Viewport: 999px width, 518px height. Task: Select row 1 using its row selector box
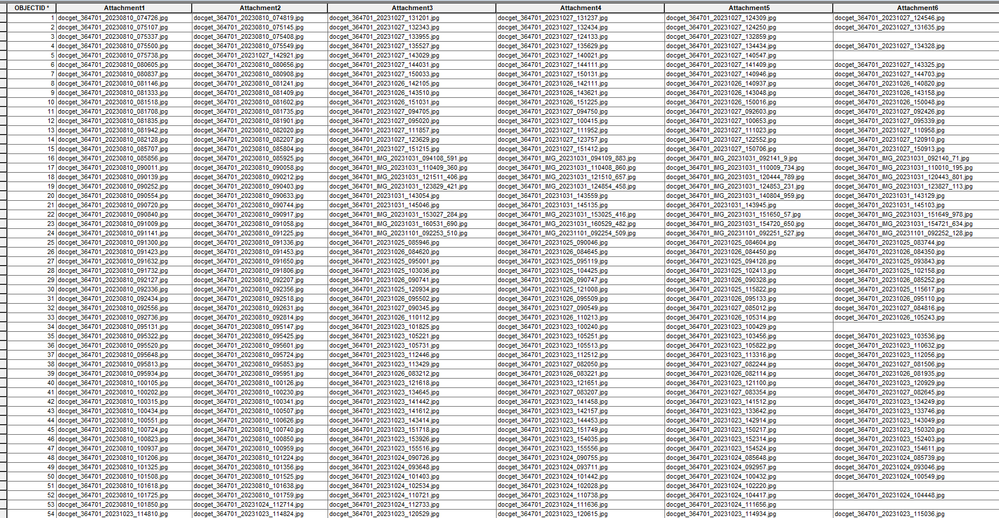(x=3, y=18)
